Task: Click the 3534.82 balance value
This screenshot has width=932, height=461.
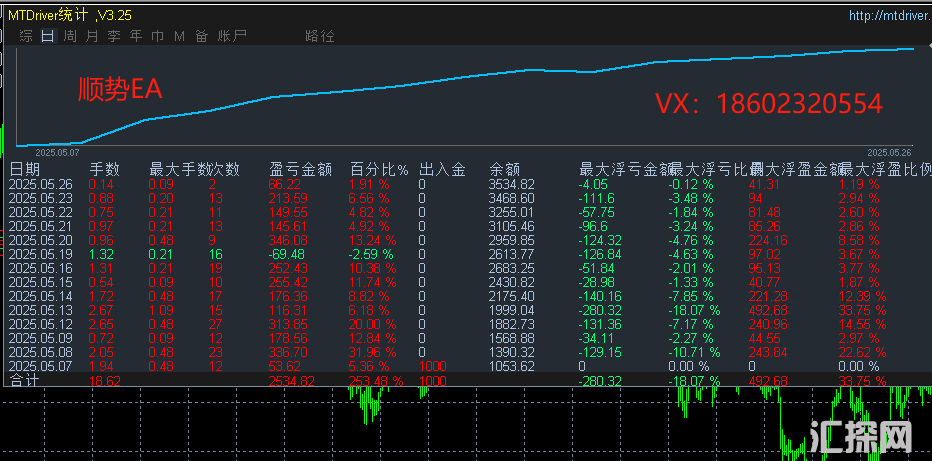Action: [x=511, y=184]
